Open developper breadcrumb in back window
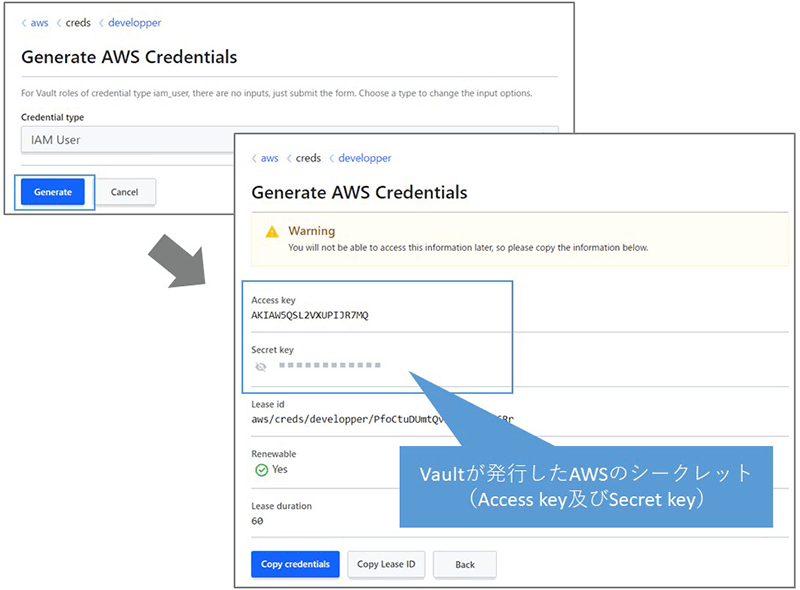Screen dimensions: 800x590 [x=134, y=23]
